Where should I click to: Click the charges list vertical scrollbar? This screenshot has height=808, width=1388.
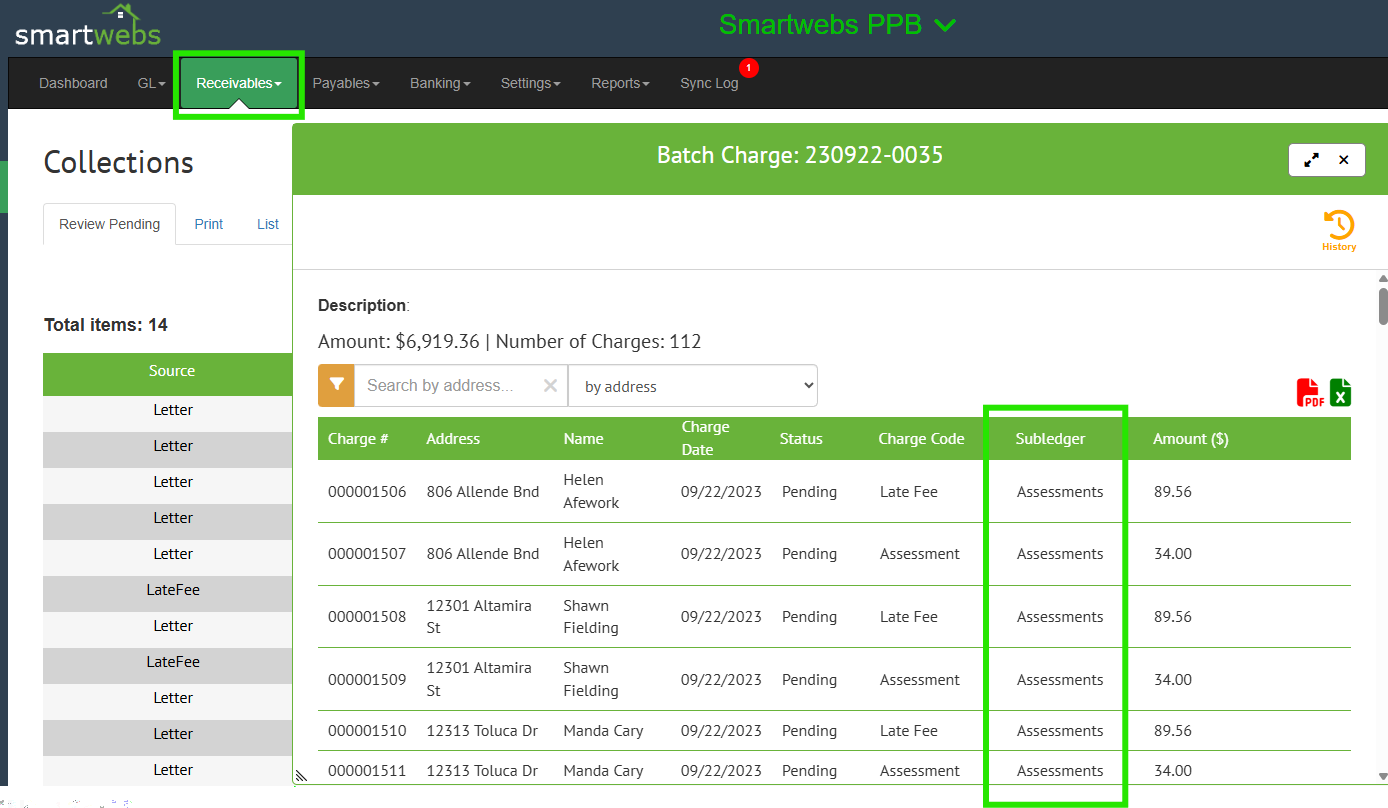(1382, 306)
